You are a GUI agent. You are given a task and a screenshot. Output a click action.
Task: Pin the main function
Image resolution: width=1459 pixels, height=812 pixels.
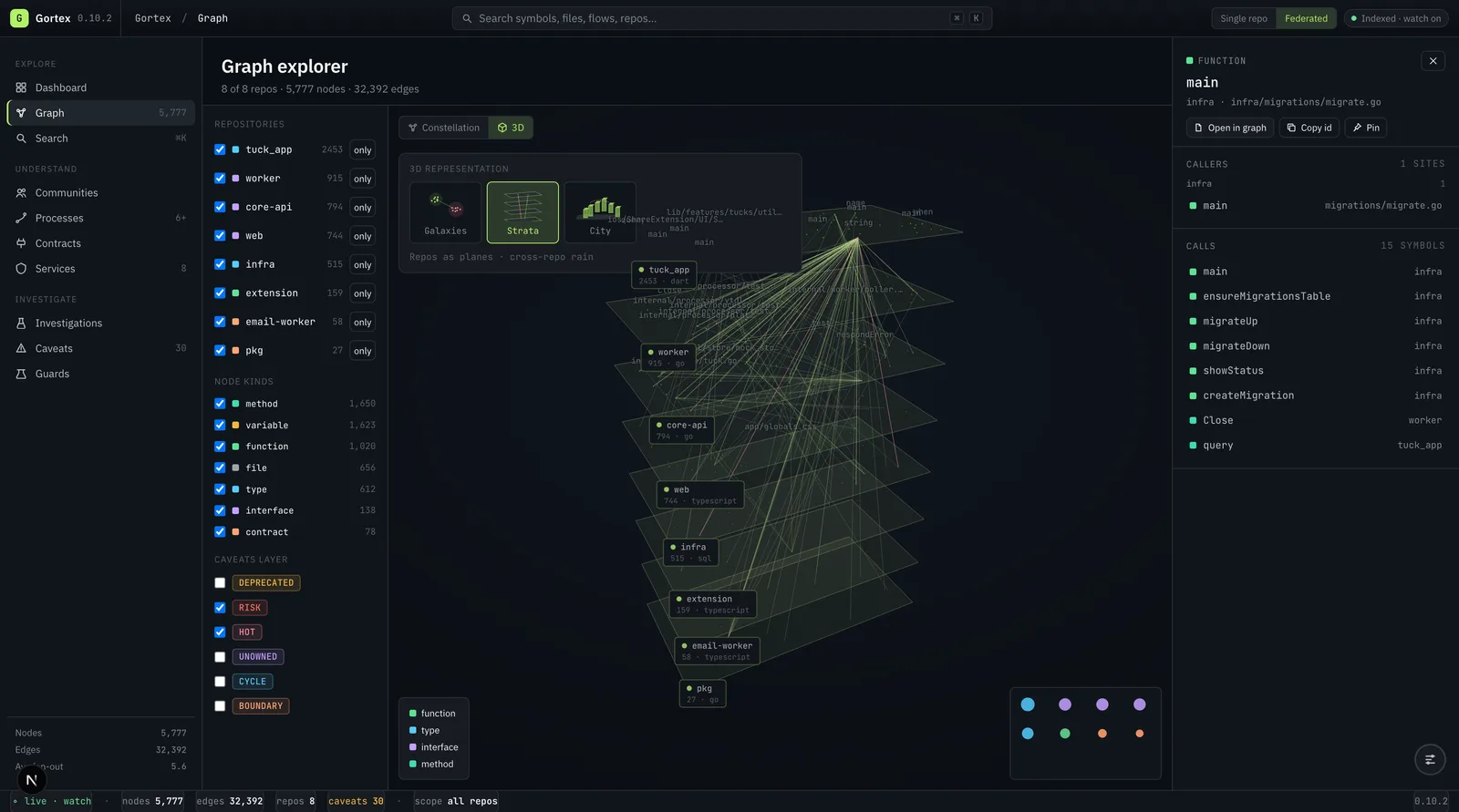[x=1366, y=128]
